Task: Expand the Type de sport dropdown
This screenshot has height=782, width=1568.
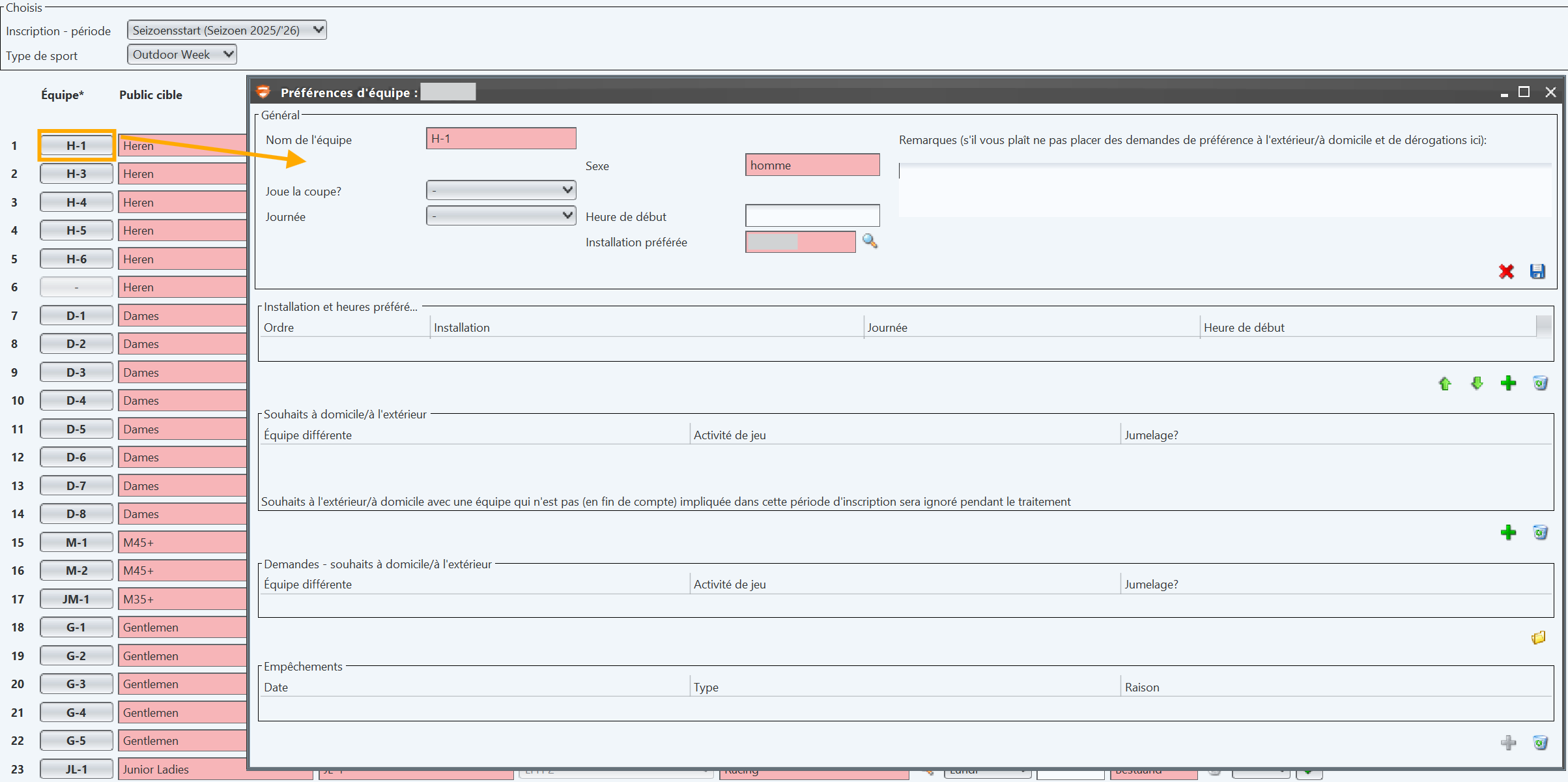Action: coord(182,55)
